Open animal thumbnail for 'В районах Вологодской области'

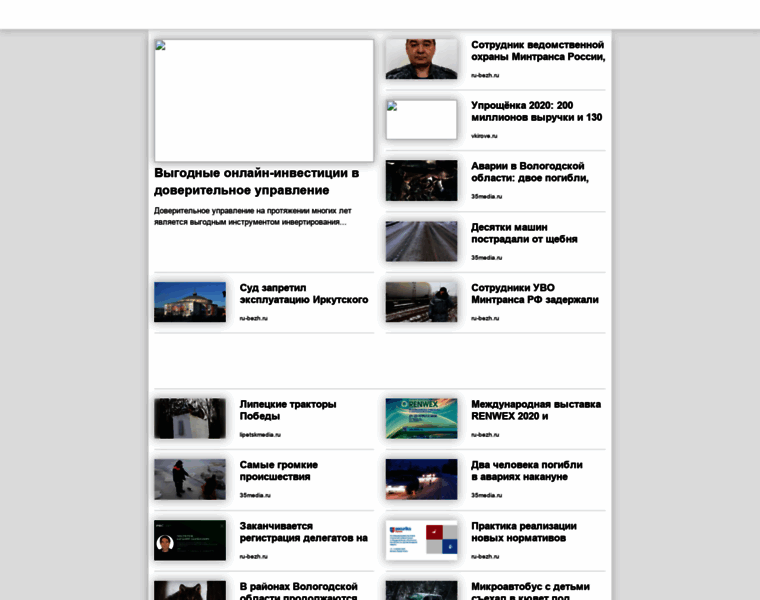click(190, 590)
